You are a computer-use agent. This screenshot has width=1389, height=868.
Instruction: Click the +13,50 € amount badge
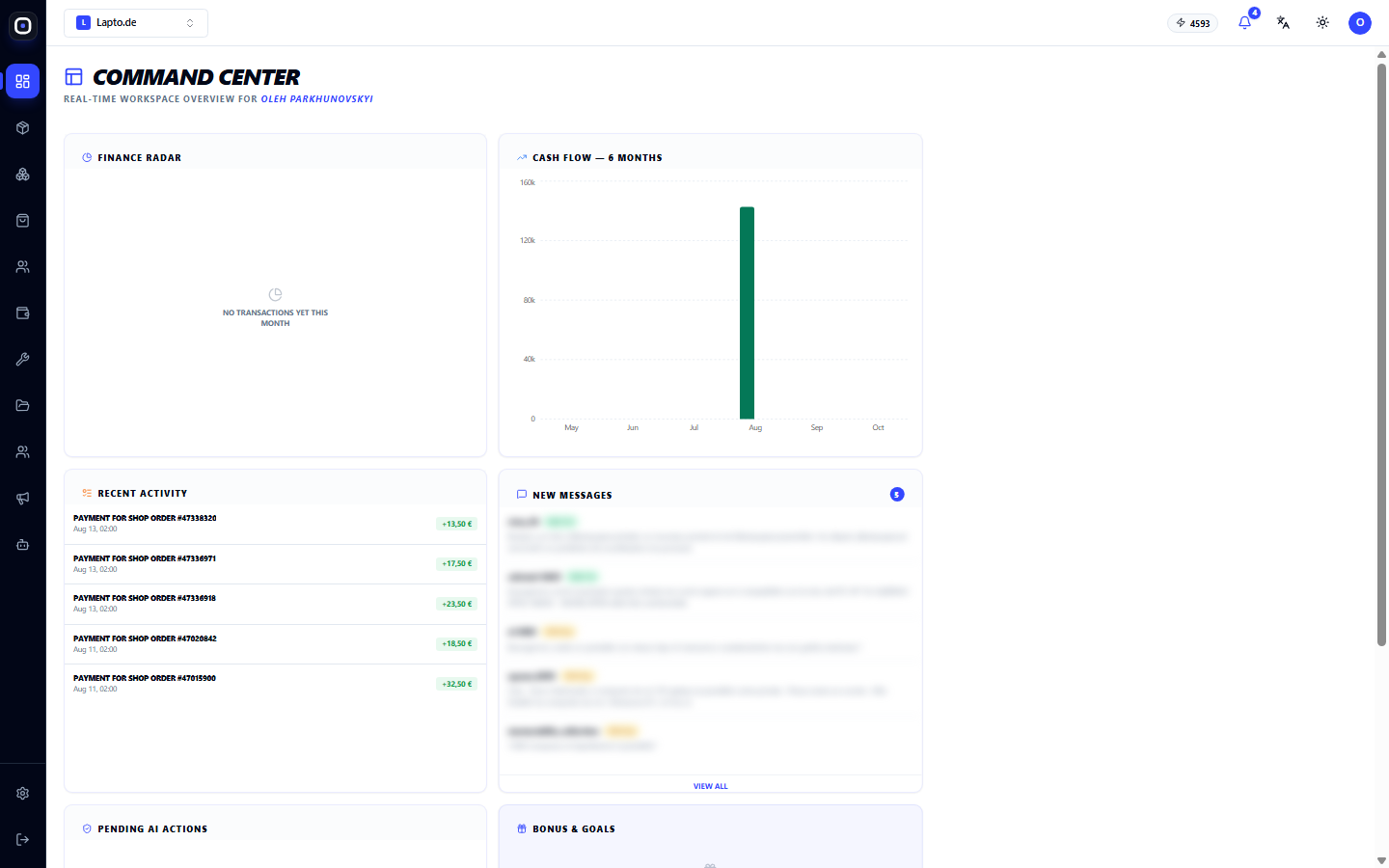coord(457,524)
